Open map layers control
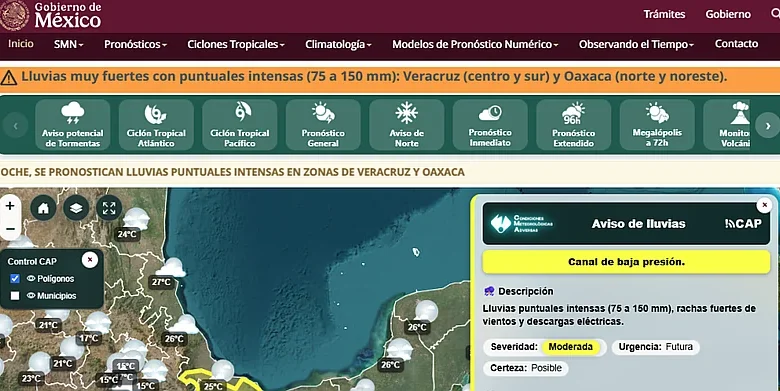 (x=76, y=208)
